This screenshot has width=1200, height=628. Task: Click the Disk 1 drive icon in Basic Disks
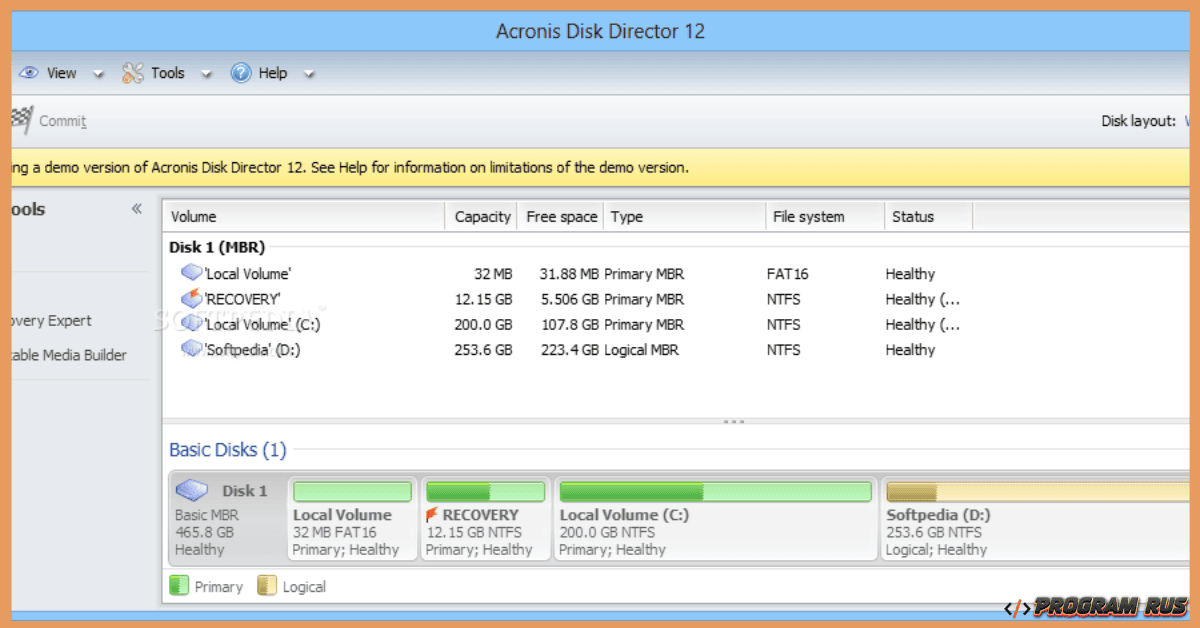click(x=192, y=490)
